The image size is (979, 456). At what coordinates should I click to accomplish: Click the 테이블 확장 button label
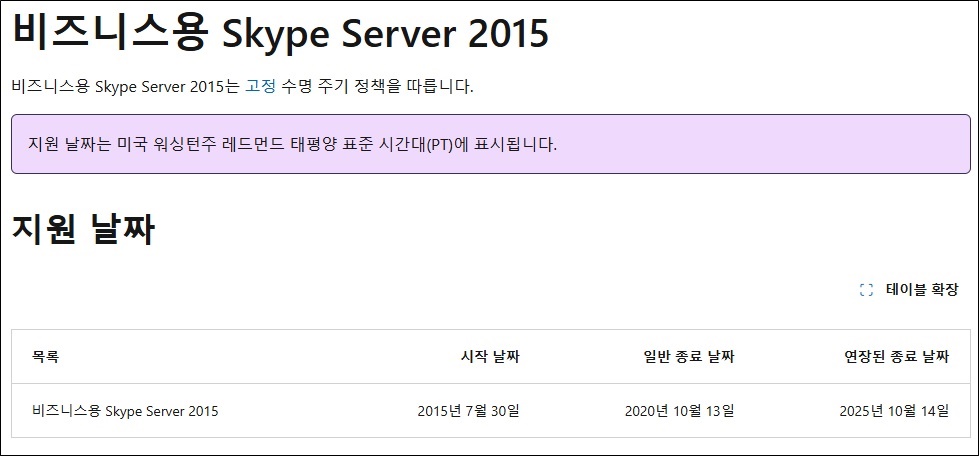(x=922, y=290)
